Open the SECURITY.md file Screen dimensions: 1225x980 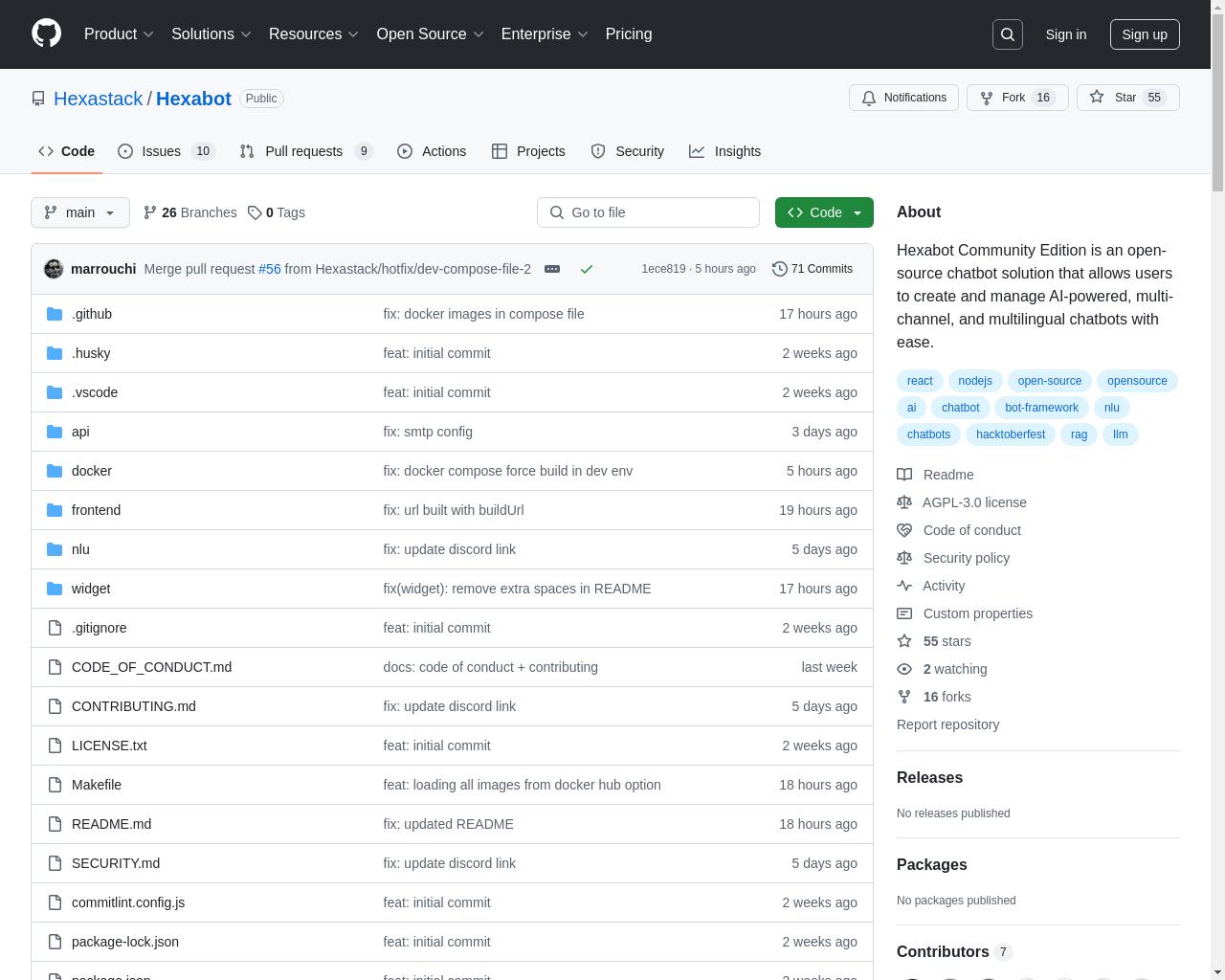[x=116, y=863]
